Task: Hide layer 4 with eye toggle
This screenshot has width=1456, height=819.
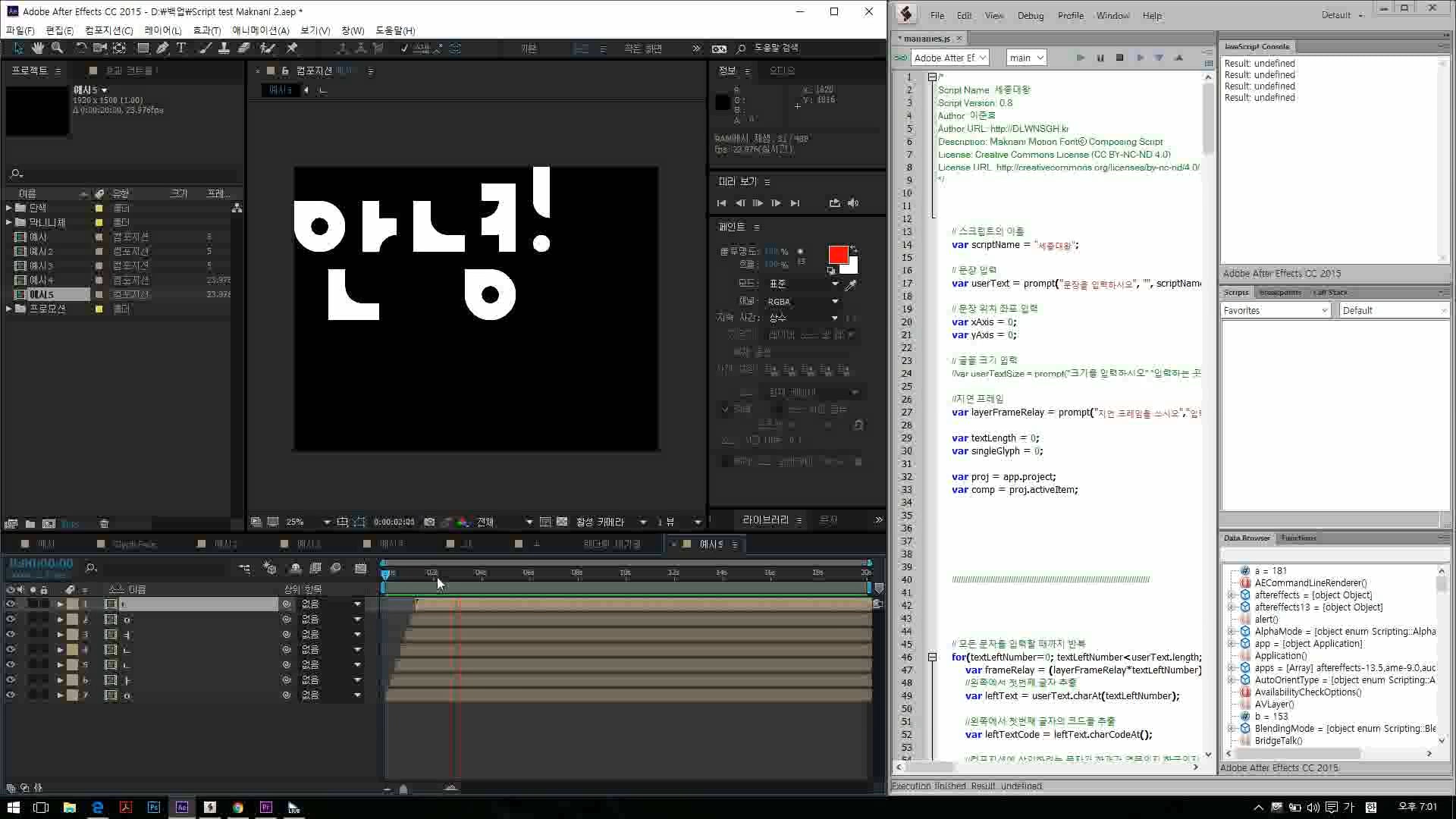Action: 11,650
